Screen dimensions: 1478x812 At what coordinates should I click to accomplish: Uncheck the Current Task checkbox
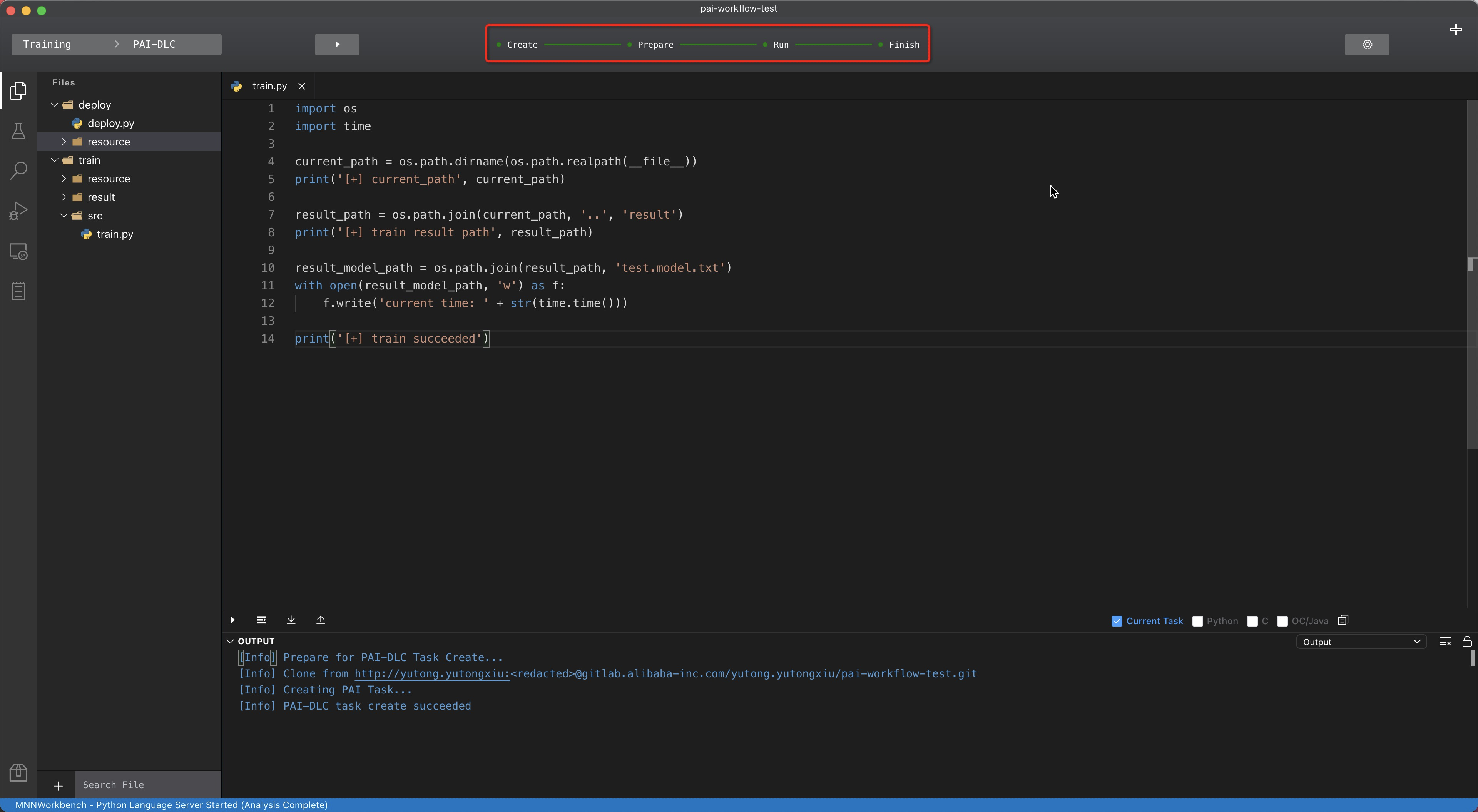(1117, 621)
